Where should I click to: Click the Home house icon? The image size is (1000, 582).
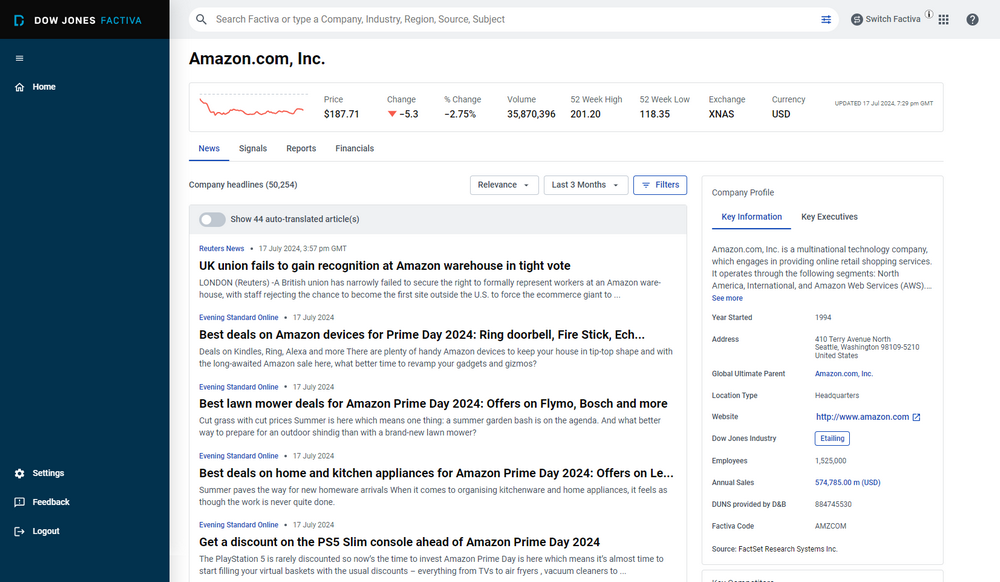(x=20, y=87)
